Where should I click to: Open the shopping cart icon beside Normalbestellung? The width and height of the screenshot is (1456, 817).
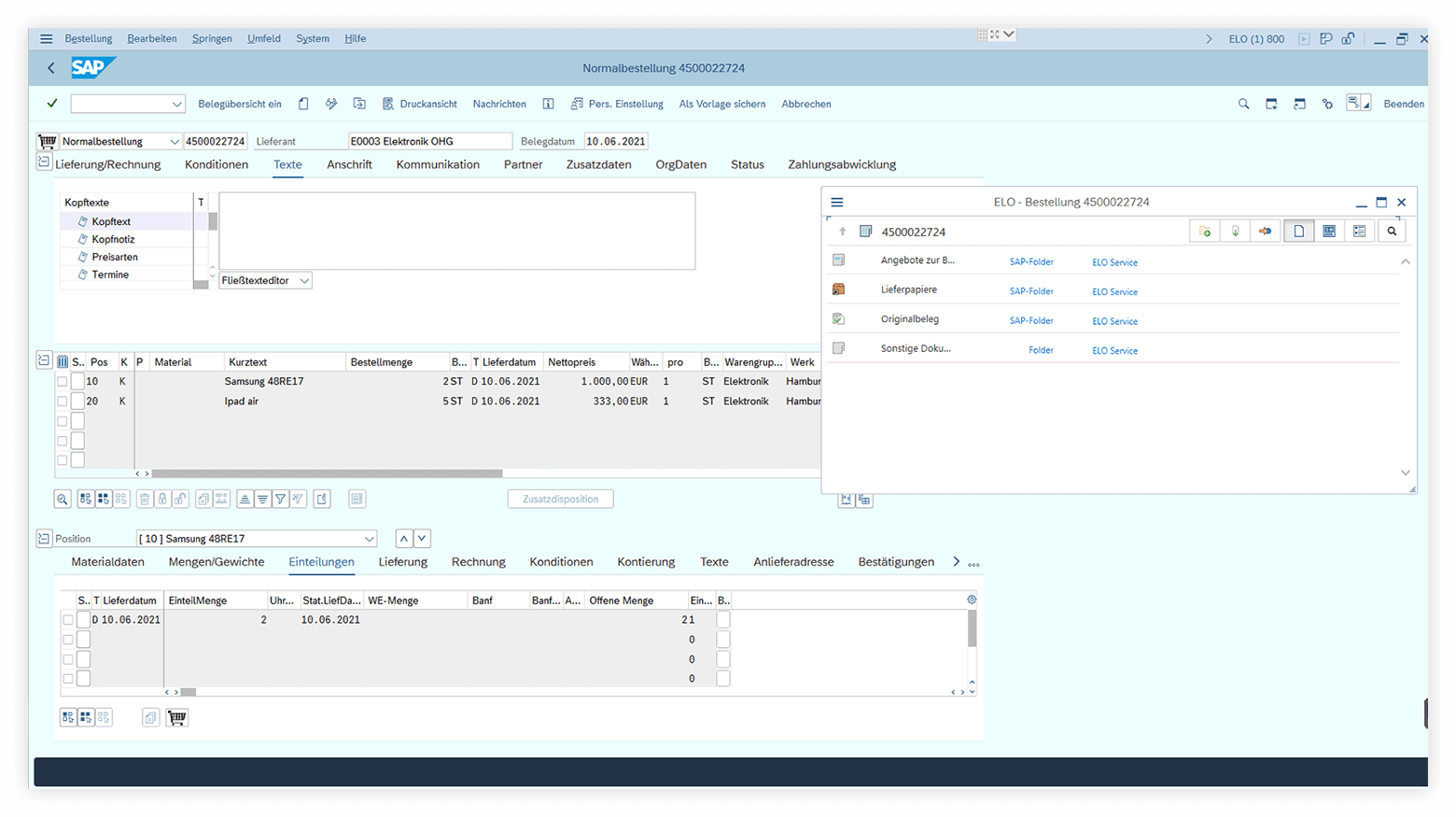(x=47, y=142)
